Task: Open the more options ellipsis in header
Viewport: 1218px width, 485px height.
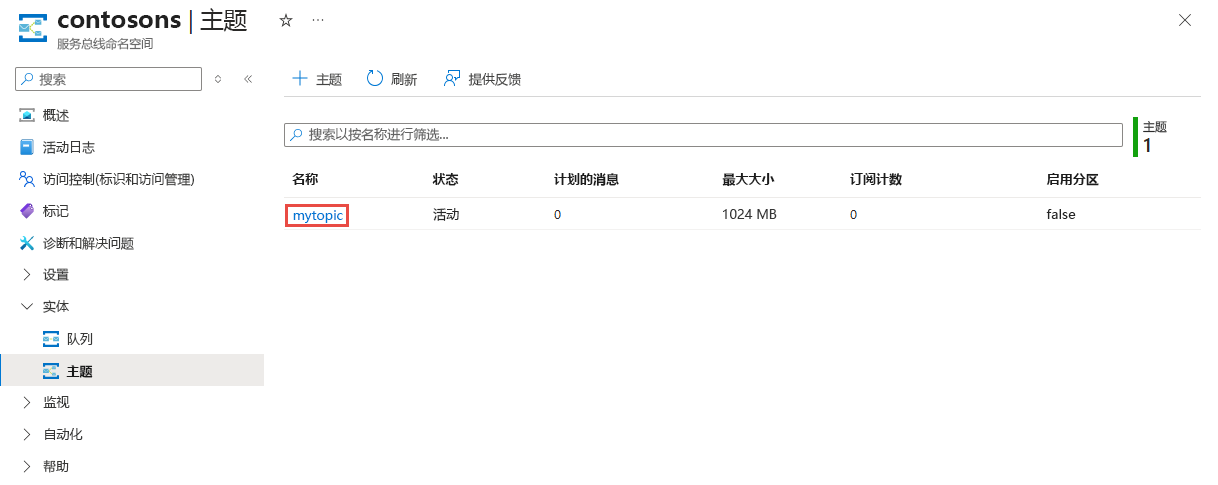Action: click(318, 20)
